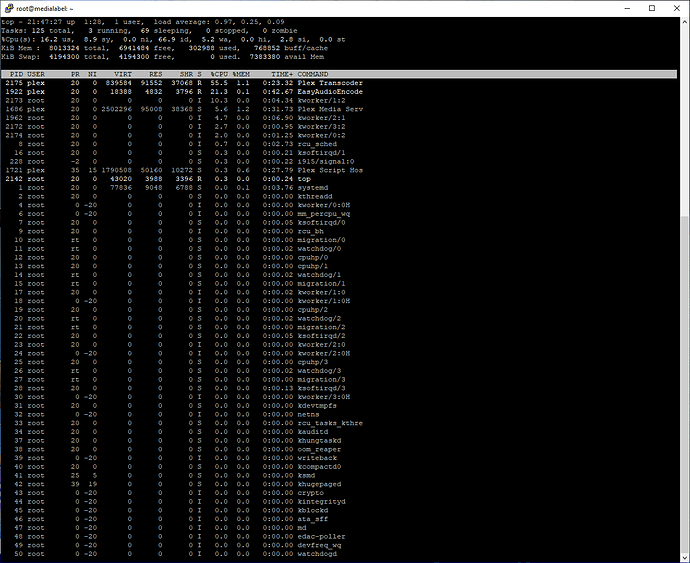The width and height of the screenshot is (690, 563).
Task: Click the KiB Swap label
Action: pyautogui.click(x=21, y=57)
